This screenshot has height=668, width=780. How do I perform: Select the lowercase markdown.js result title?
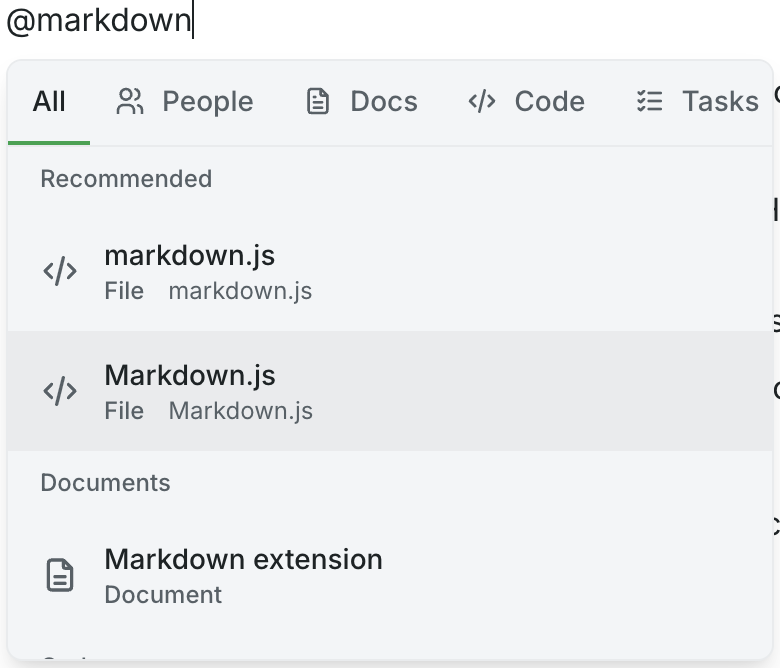click(x=190, y=256)
